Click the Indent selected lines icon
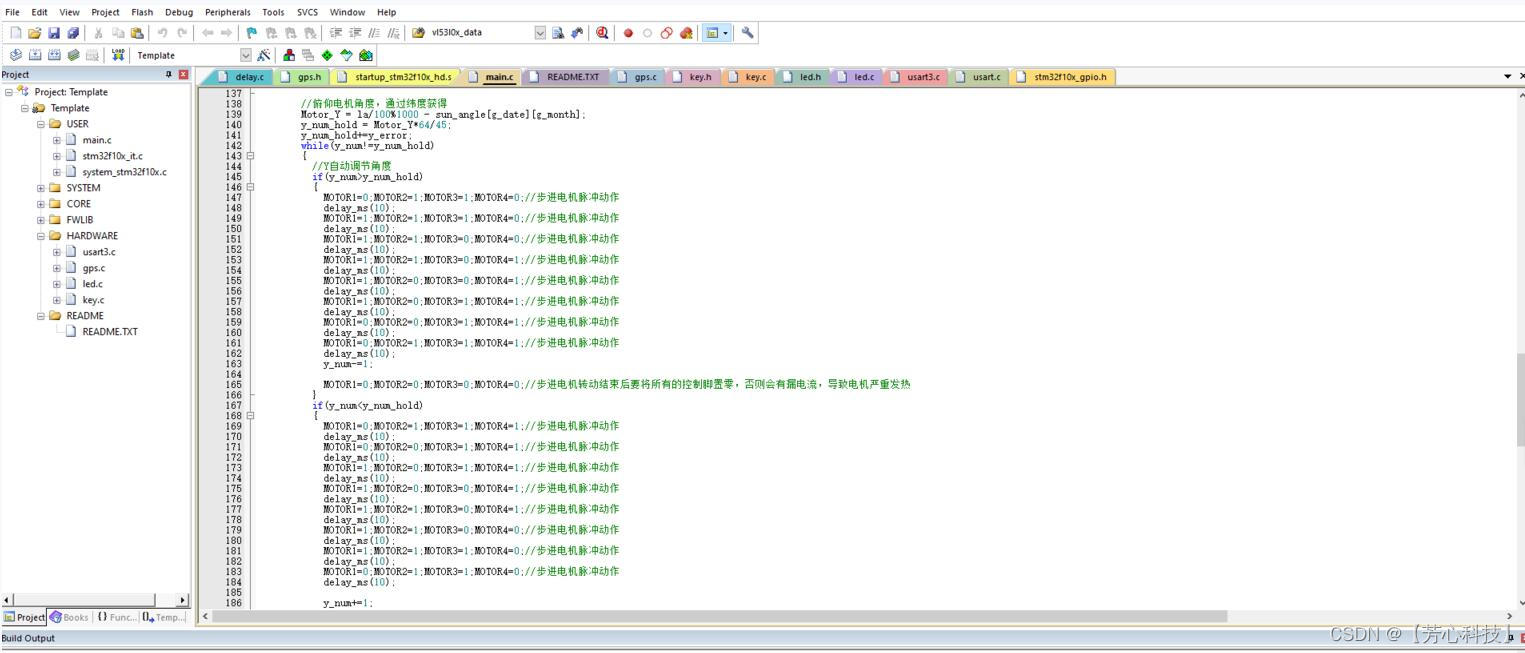The width and height of the screenshot is (1525, 653). (x=336, y=33)
